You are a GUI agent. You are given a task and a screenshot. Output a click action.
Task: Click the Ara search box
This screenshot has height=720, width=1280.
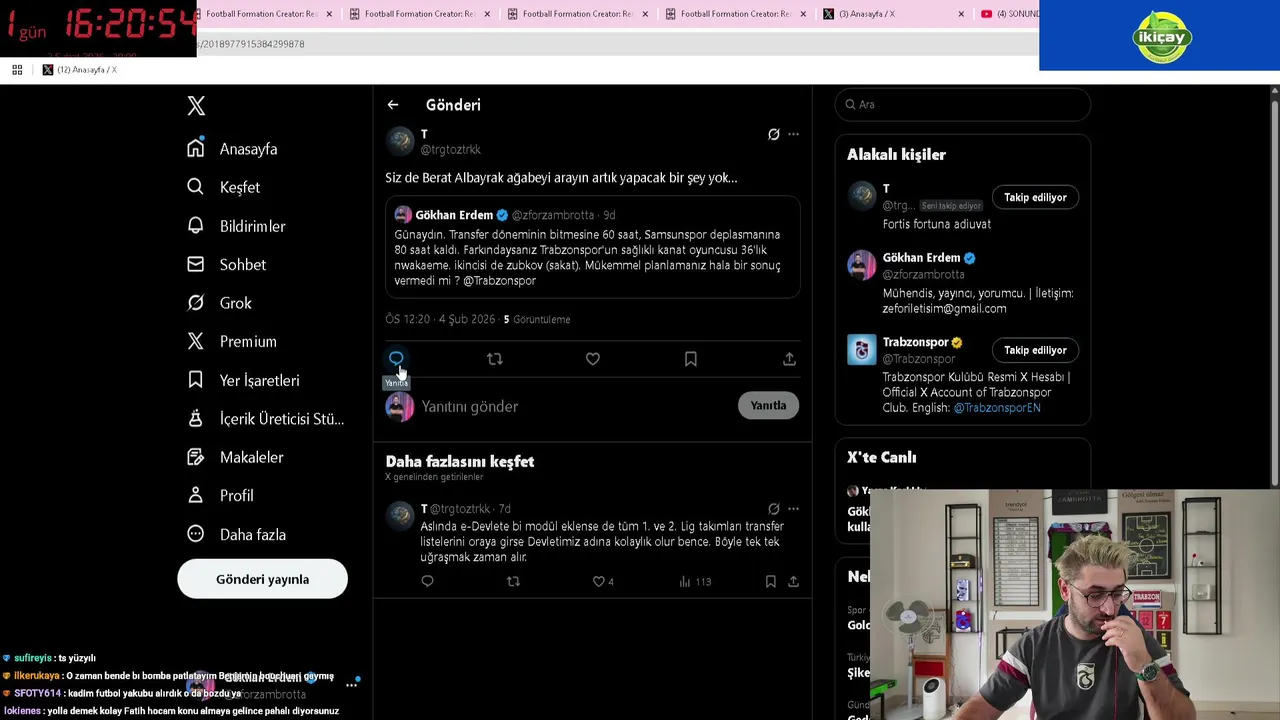coord(963,104)
